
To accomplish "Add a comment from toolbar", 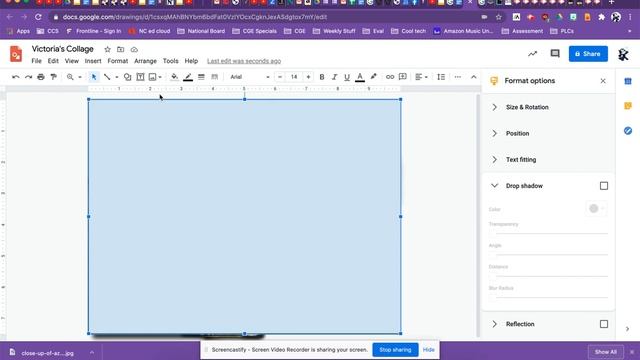I will point(402,77).
